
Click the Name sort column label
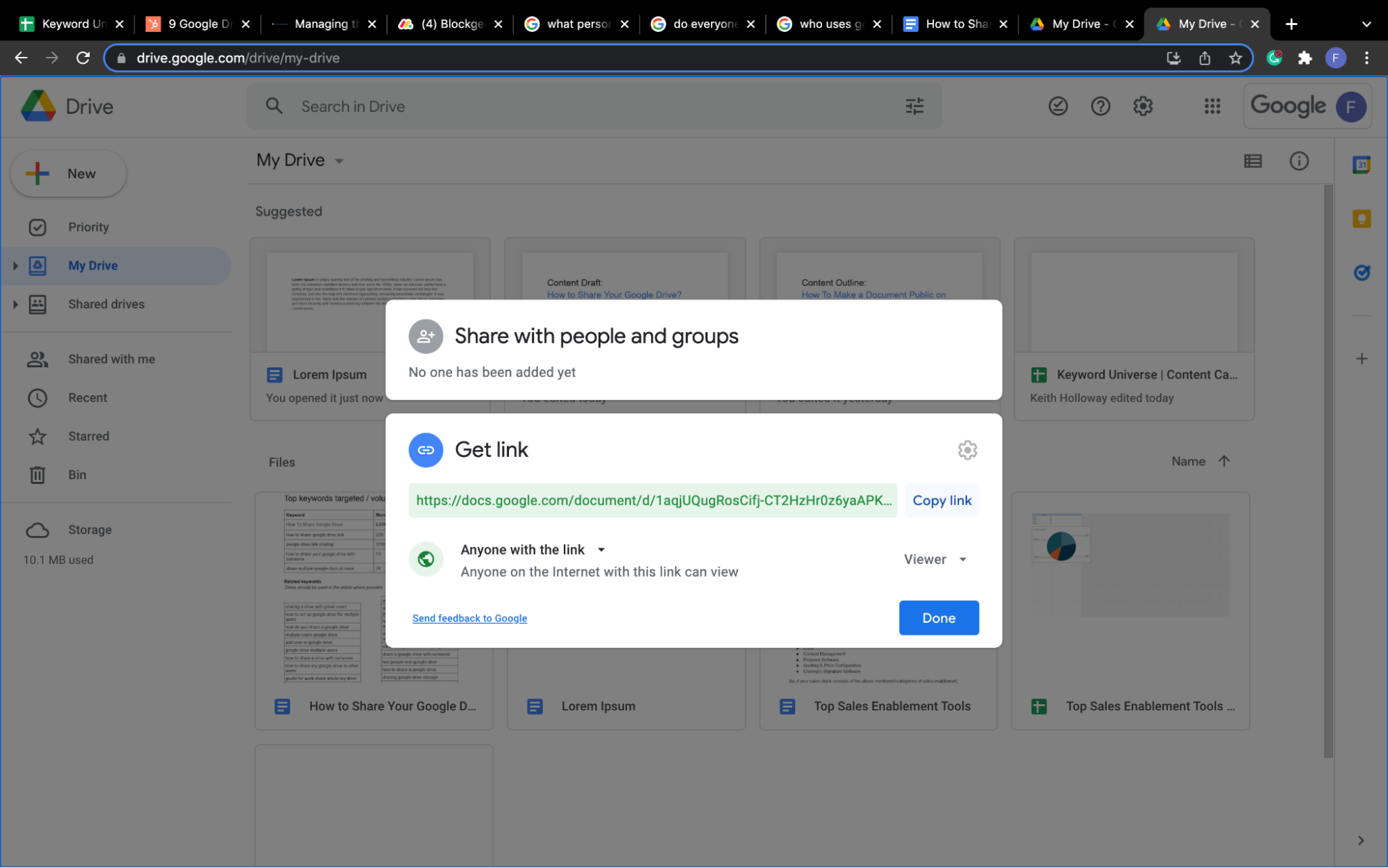point(1188,461)
